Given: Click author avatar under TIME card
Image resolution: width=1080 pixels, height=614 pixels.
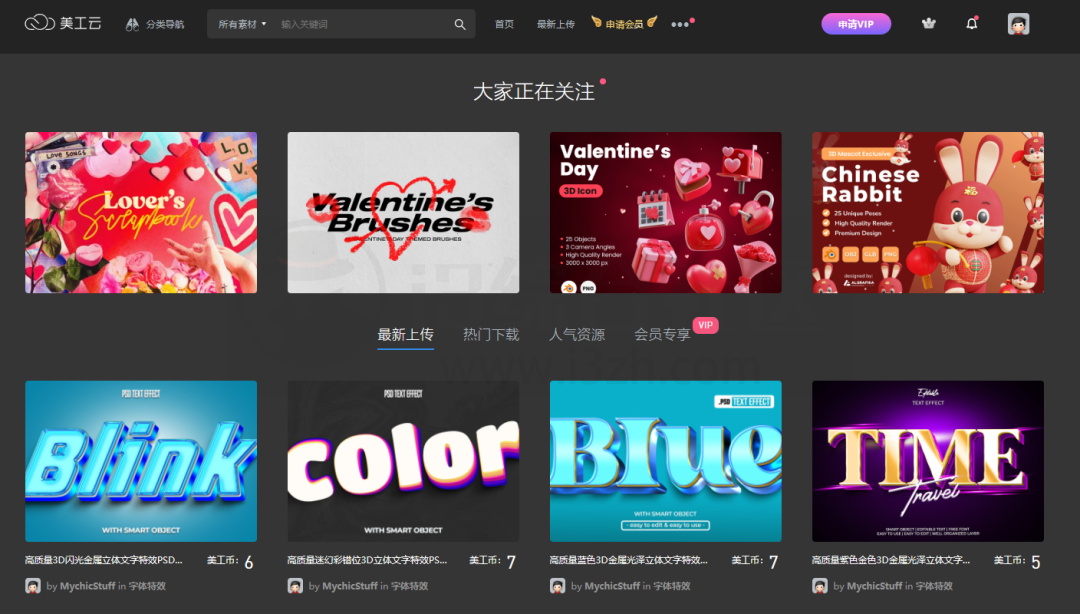Looking at the screenshot, I should pos(820,586).
